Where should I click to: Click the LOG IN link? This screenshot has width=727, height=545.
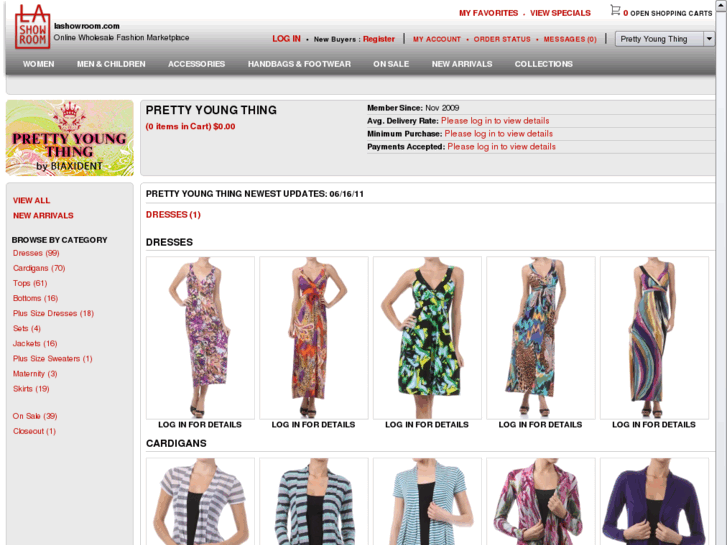pyautogui.click(x=286, y=39)
